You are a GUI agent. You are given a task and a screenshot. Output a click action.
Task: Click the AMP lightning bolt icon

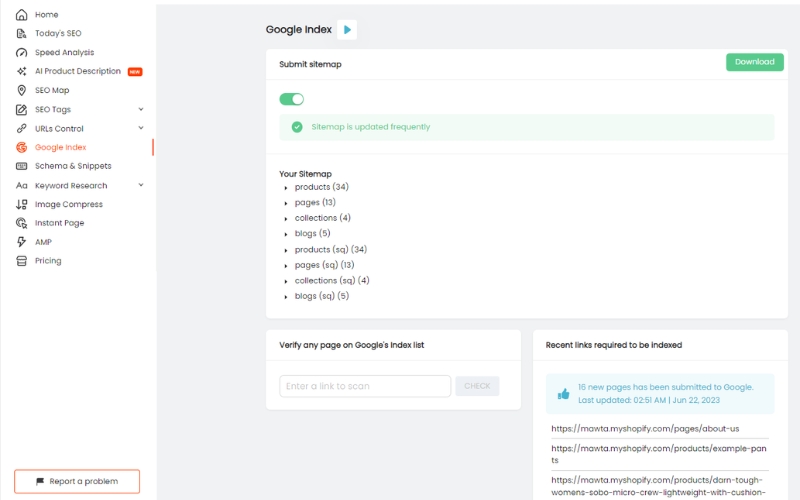pyautogui.click(x=21, y=242)
